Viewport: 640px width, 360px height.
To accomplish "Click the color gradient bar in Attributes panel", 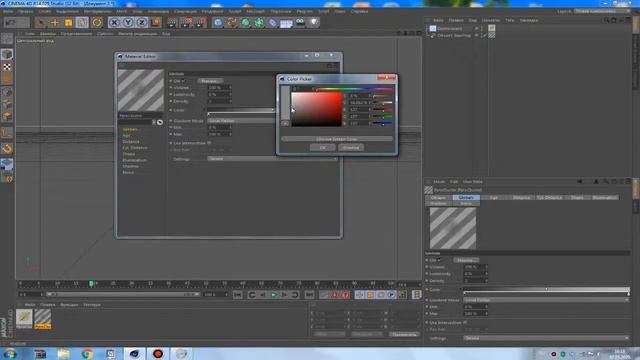I will coord(547,289).
